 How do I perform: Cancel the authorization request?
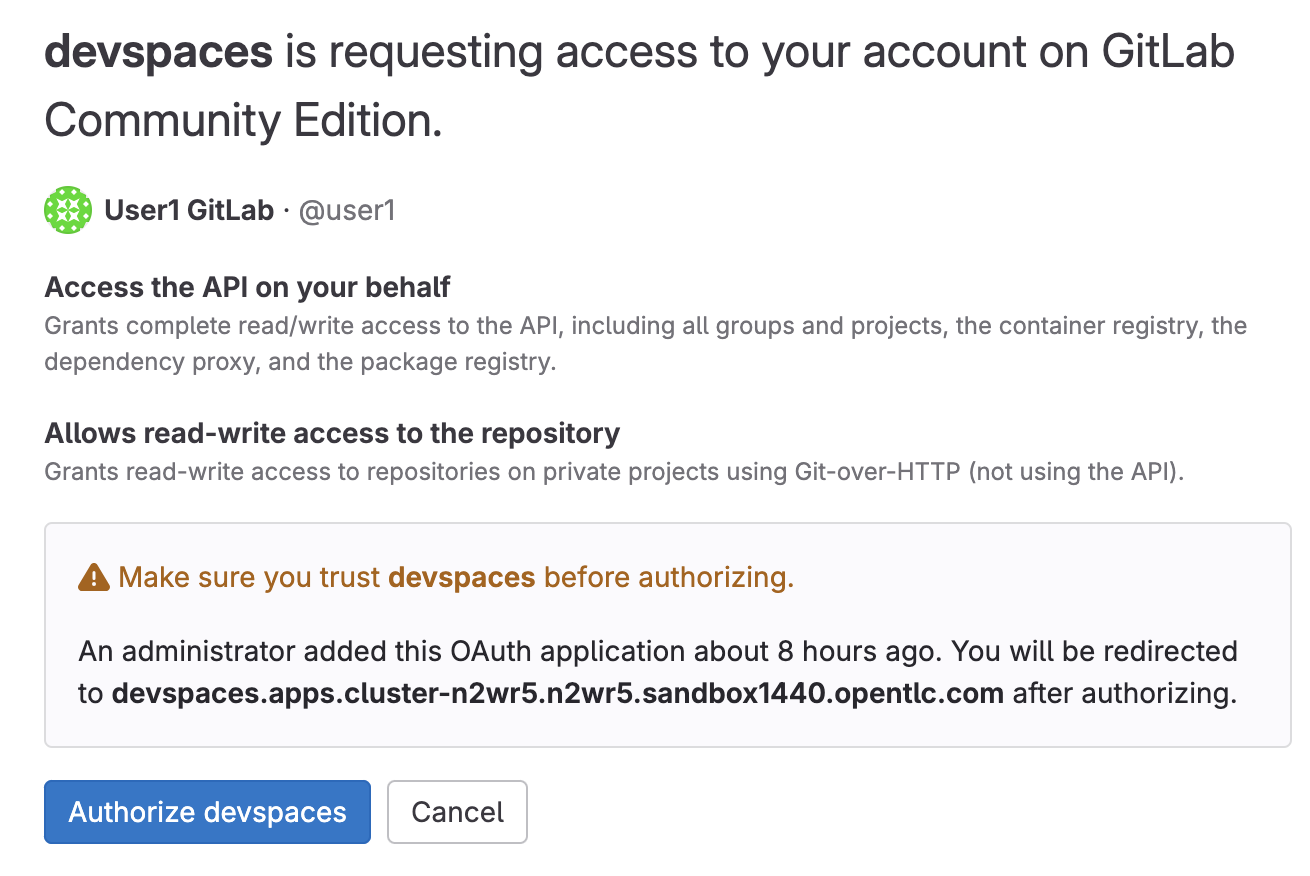pos(457,811)
